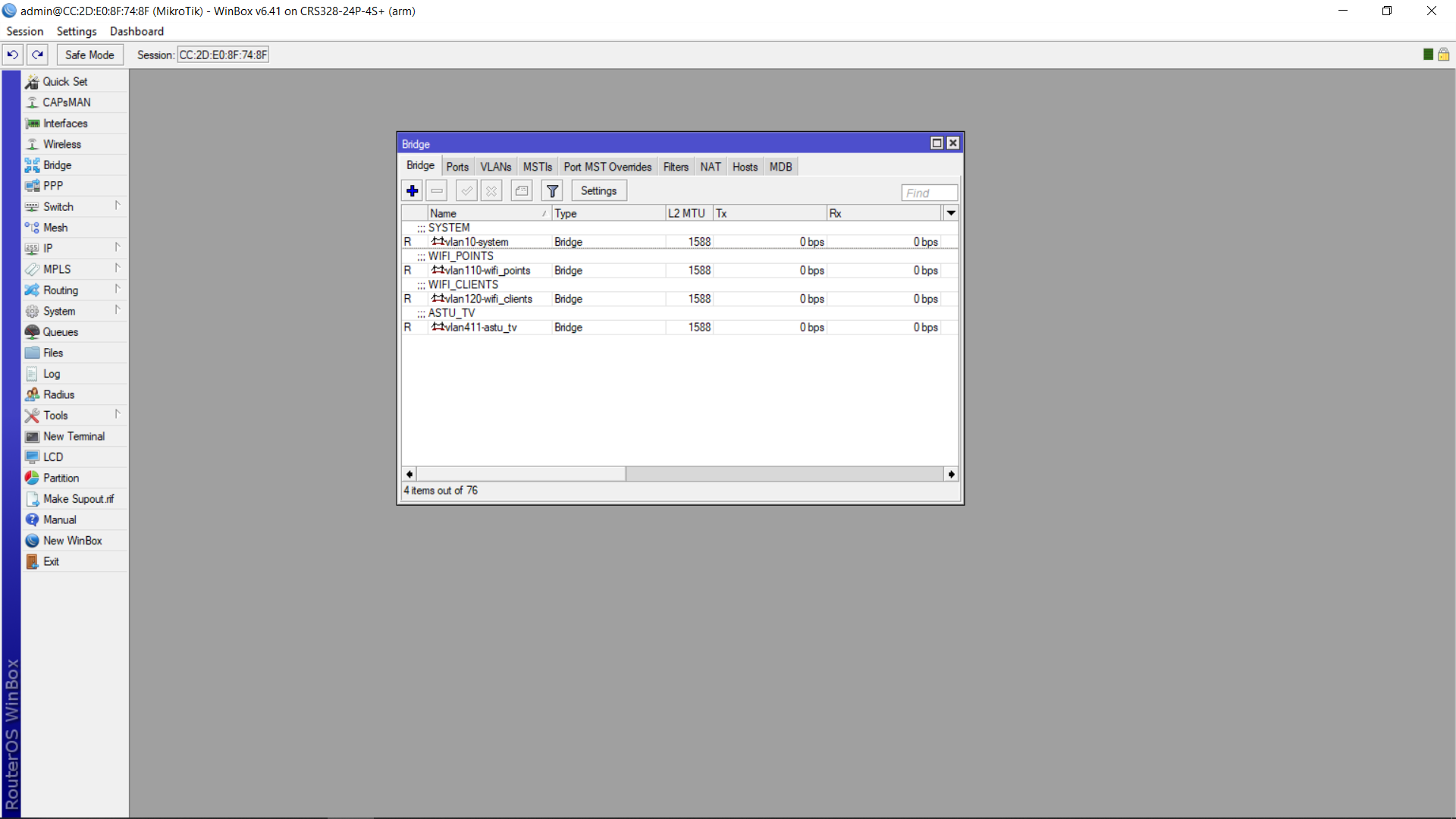Open a New WinBox session
This screenshot has width=1456, height=819.
(x=74, y=540)
